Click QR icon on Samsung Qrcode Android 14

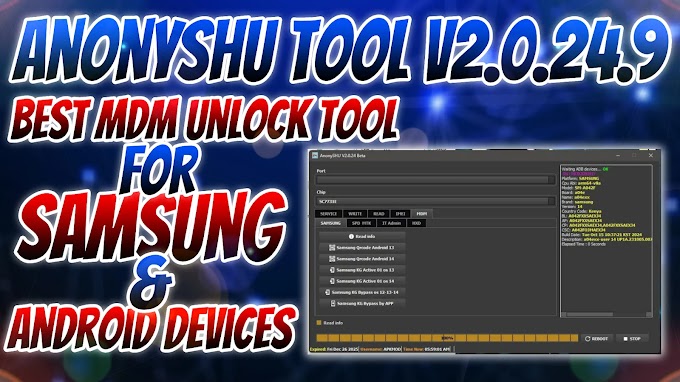click(x=332, y=259)
